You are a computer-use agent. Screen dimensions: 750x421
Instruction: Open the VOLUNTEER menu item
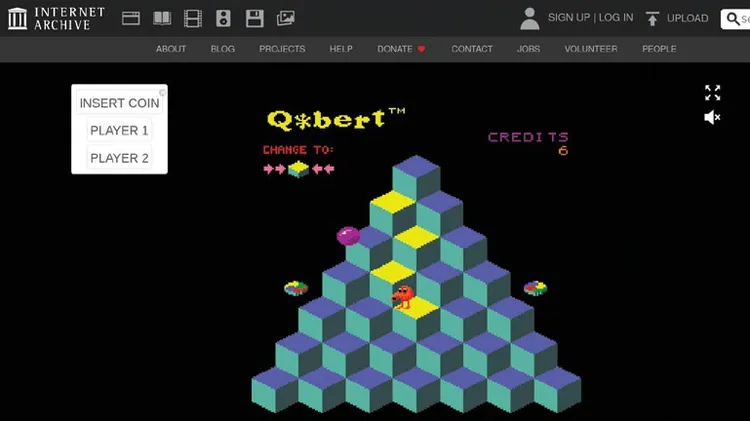591,49
